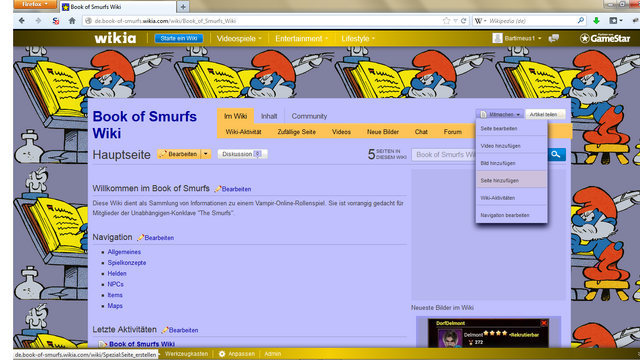Click the browser forward arrow

pyautogui.click(x=38, y=21)
